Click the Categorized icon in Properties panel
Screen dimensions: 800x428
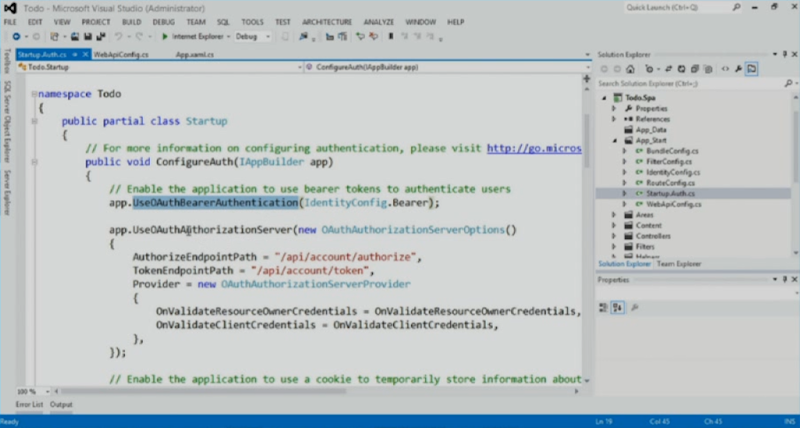point(604,308)
